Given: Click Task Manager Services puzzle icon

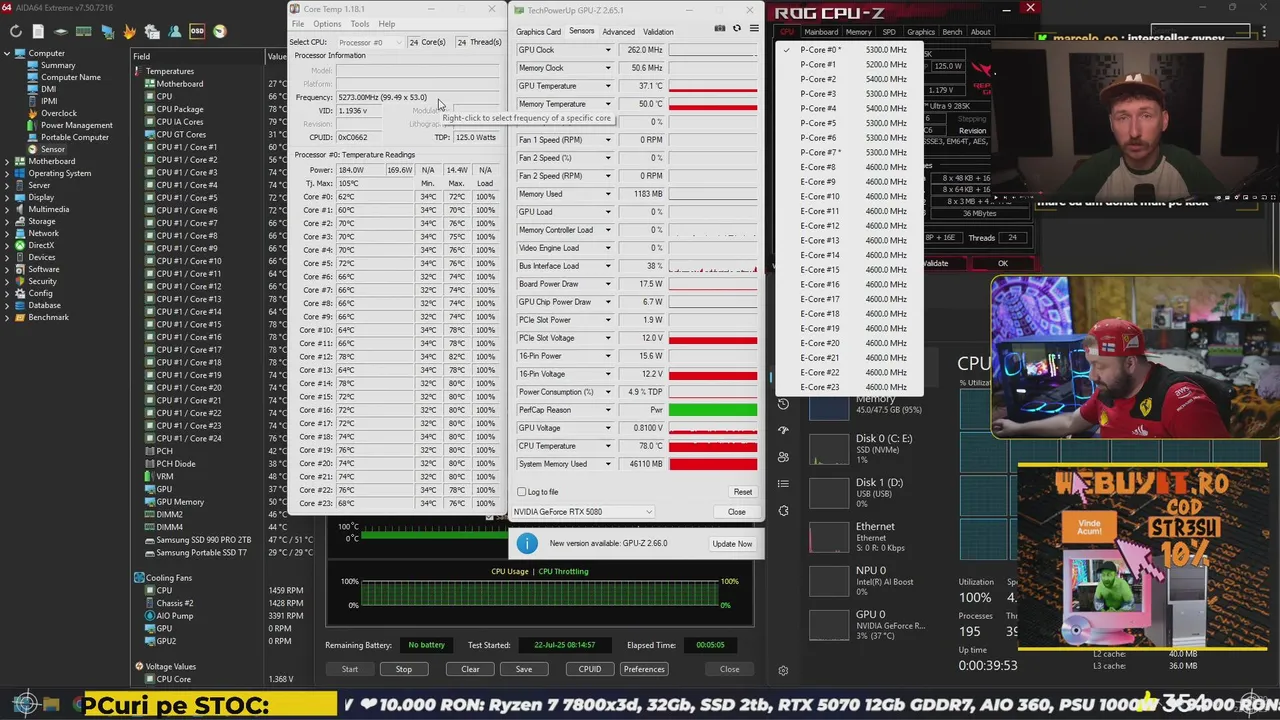Looking at the screenshot, I should pyautogui.click(x=783, y=511).
